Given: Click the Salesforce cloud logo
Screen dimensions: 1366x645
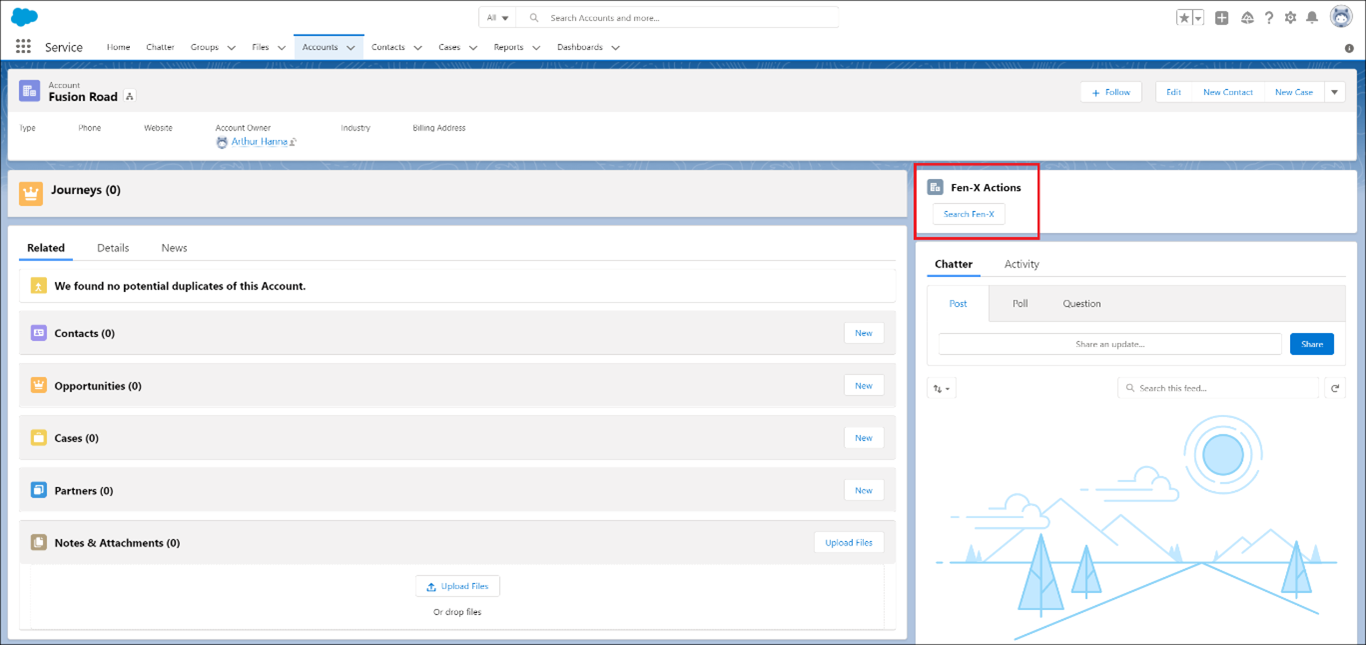Looking at the screenshot, I should tap(24, 17).
